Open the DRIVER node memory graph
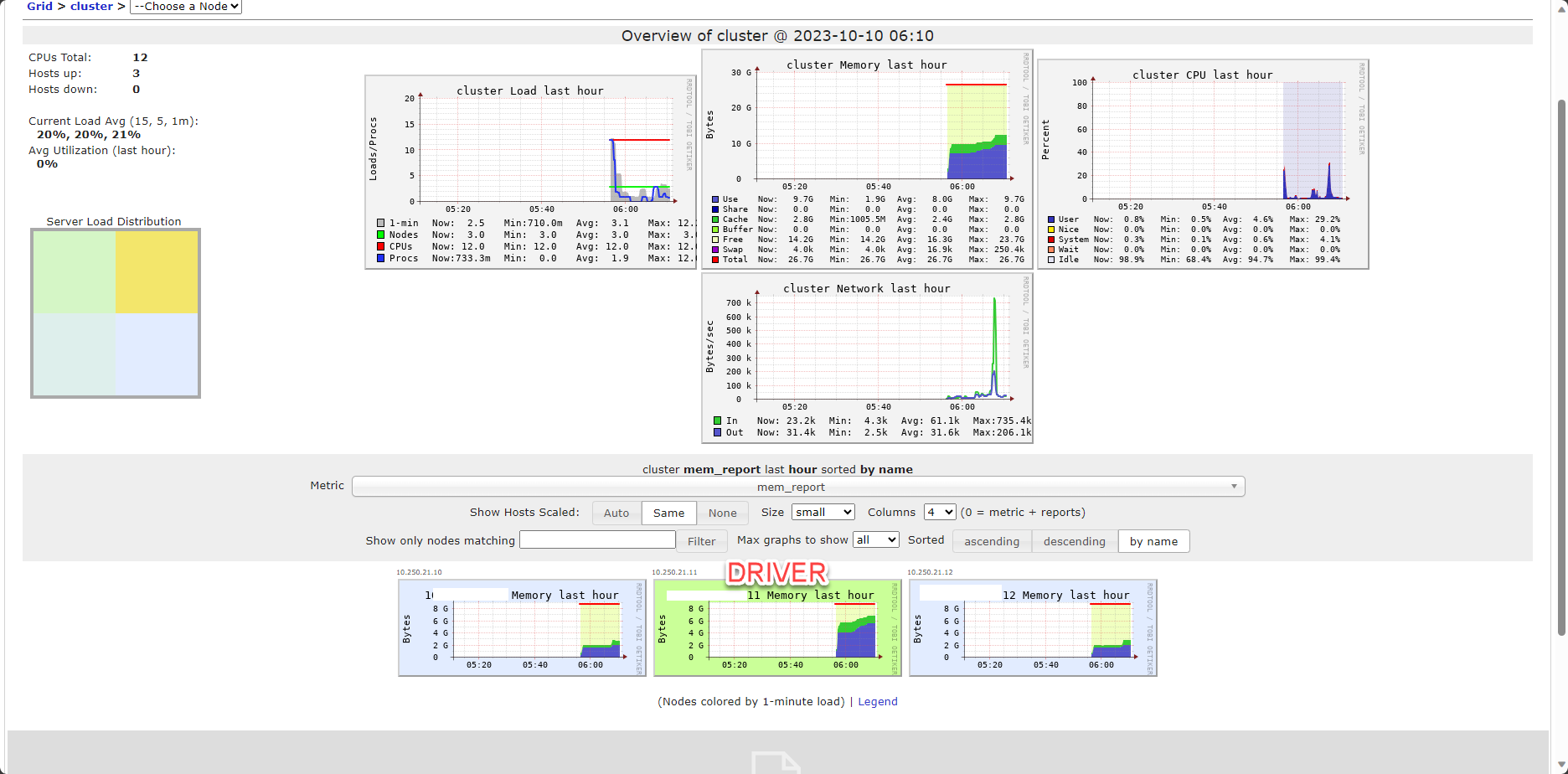The image size is (1568, 774). pos(779,628)
